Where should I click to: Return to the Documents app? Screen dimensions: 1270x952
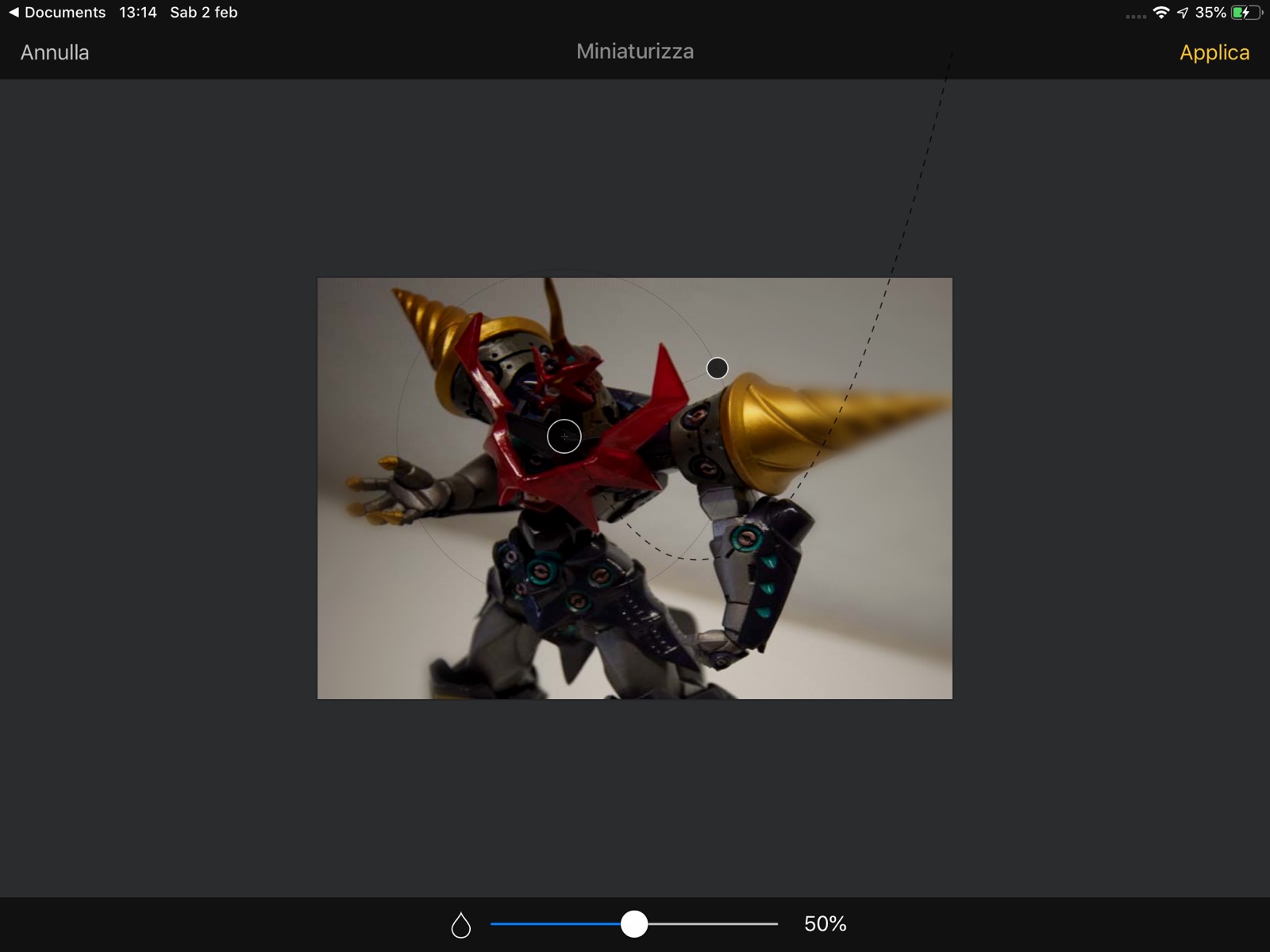(x=57, y=13)
